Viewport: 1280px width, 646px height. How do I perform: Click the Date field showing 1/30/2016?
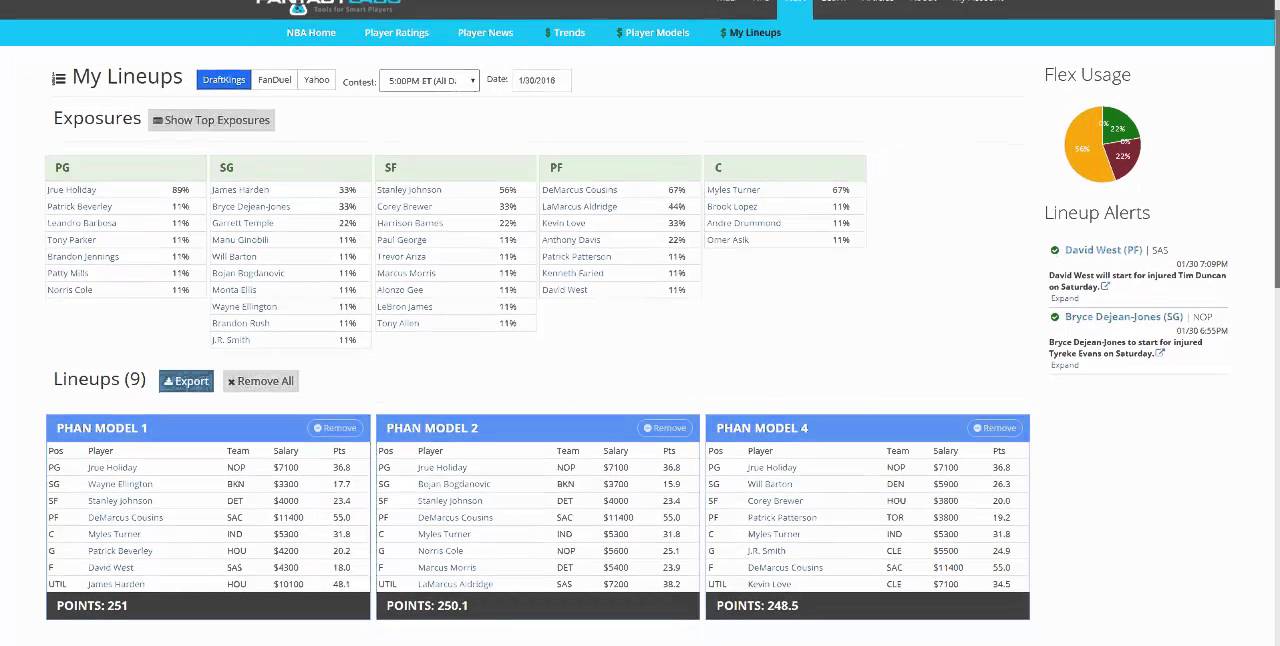541,80
